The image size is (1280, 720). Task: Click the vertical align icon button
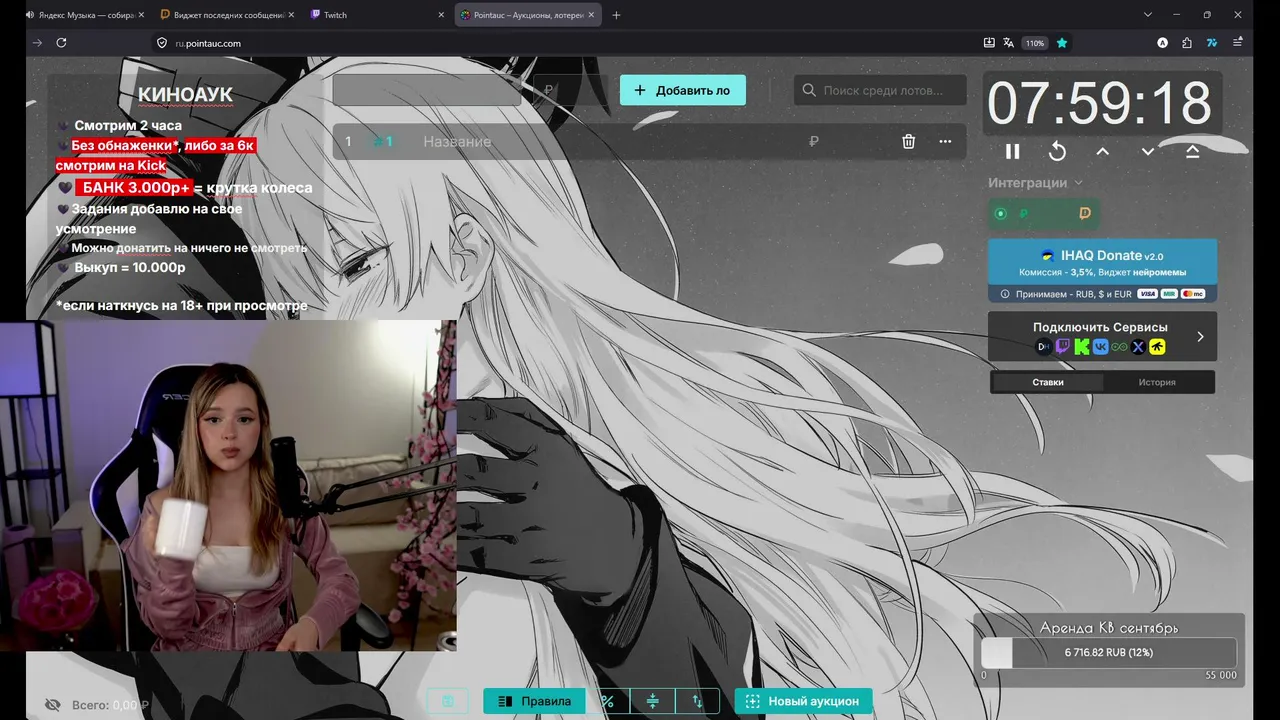pos(652,701)
